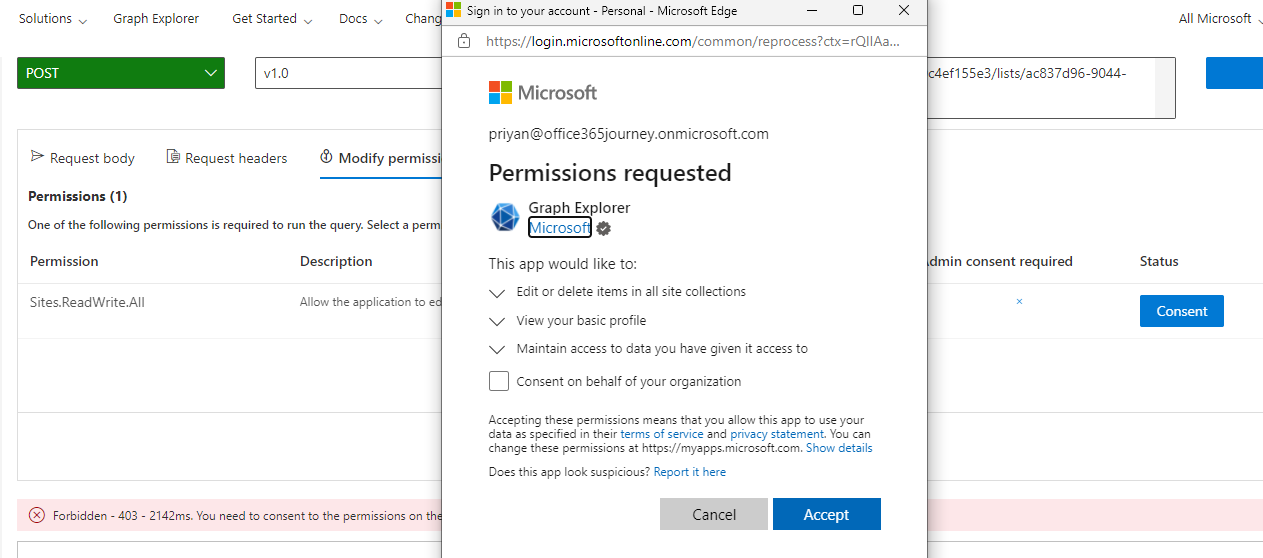This screenshot has height=558, width=1263.
Task: Expand Edit or delete items permission
Action: [497, 293]
